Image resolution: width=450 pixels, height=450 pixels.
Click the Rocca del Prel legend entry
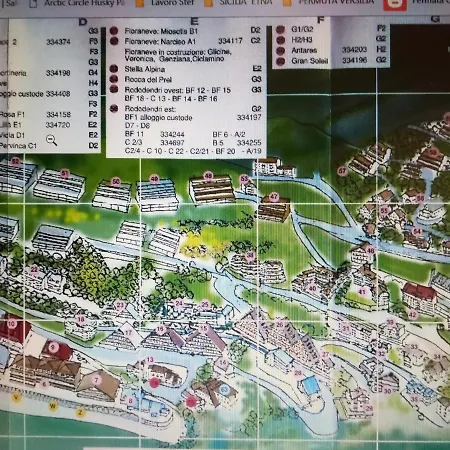pos(148,80)
